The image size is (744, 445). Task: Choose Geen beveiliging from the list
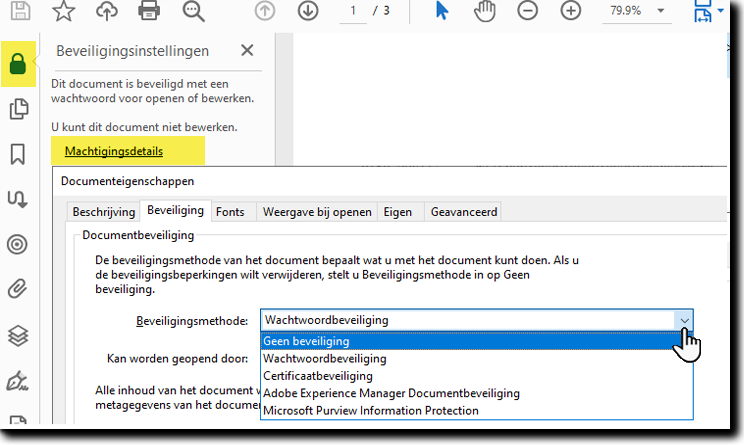(x=477, y=341)
